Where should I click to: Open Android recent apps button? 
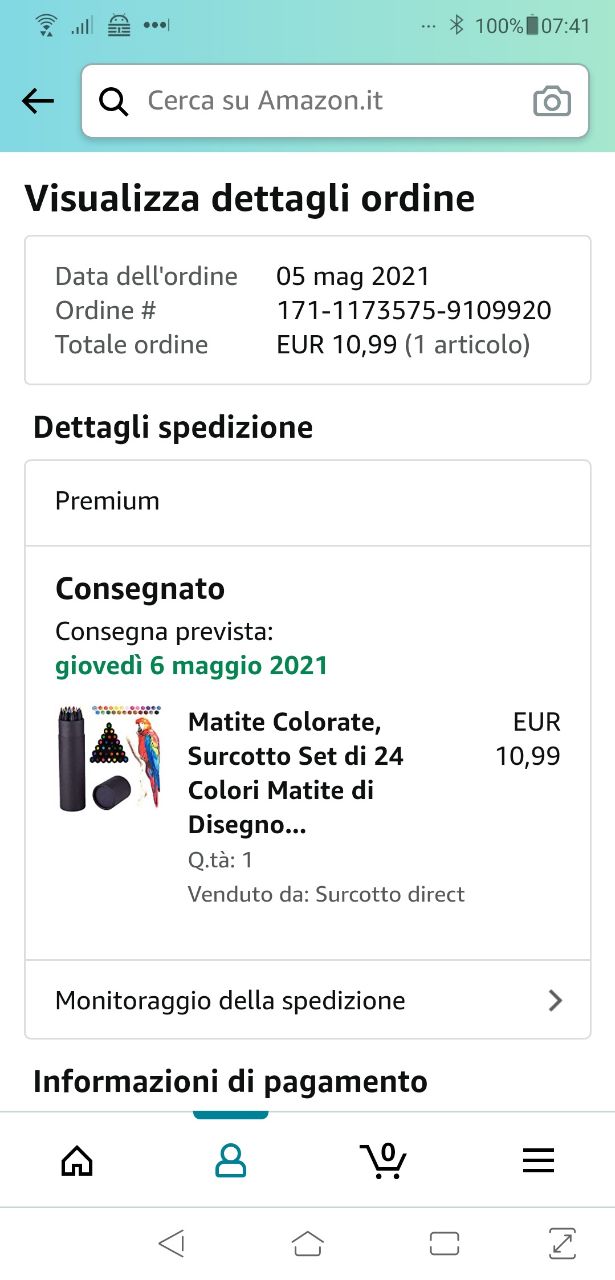[443, 1243]
